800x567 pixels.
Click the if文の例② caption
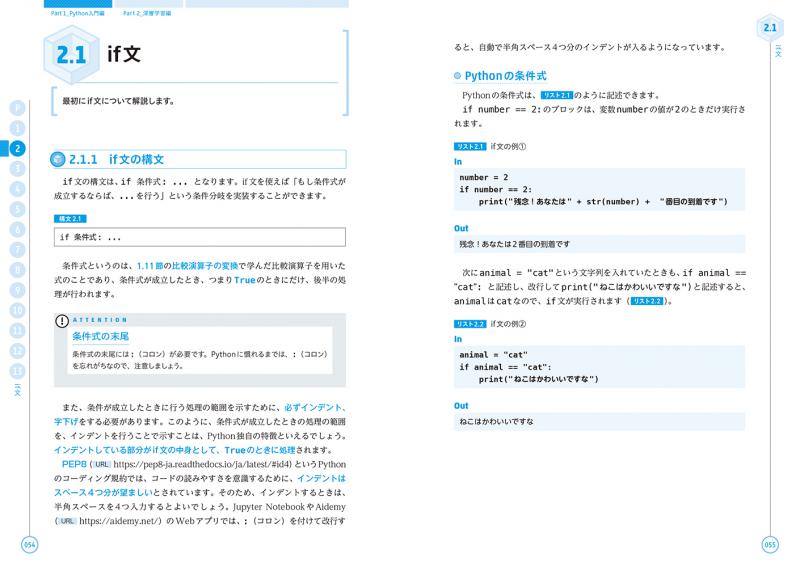508,324
